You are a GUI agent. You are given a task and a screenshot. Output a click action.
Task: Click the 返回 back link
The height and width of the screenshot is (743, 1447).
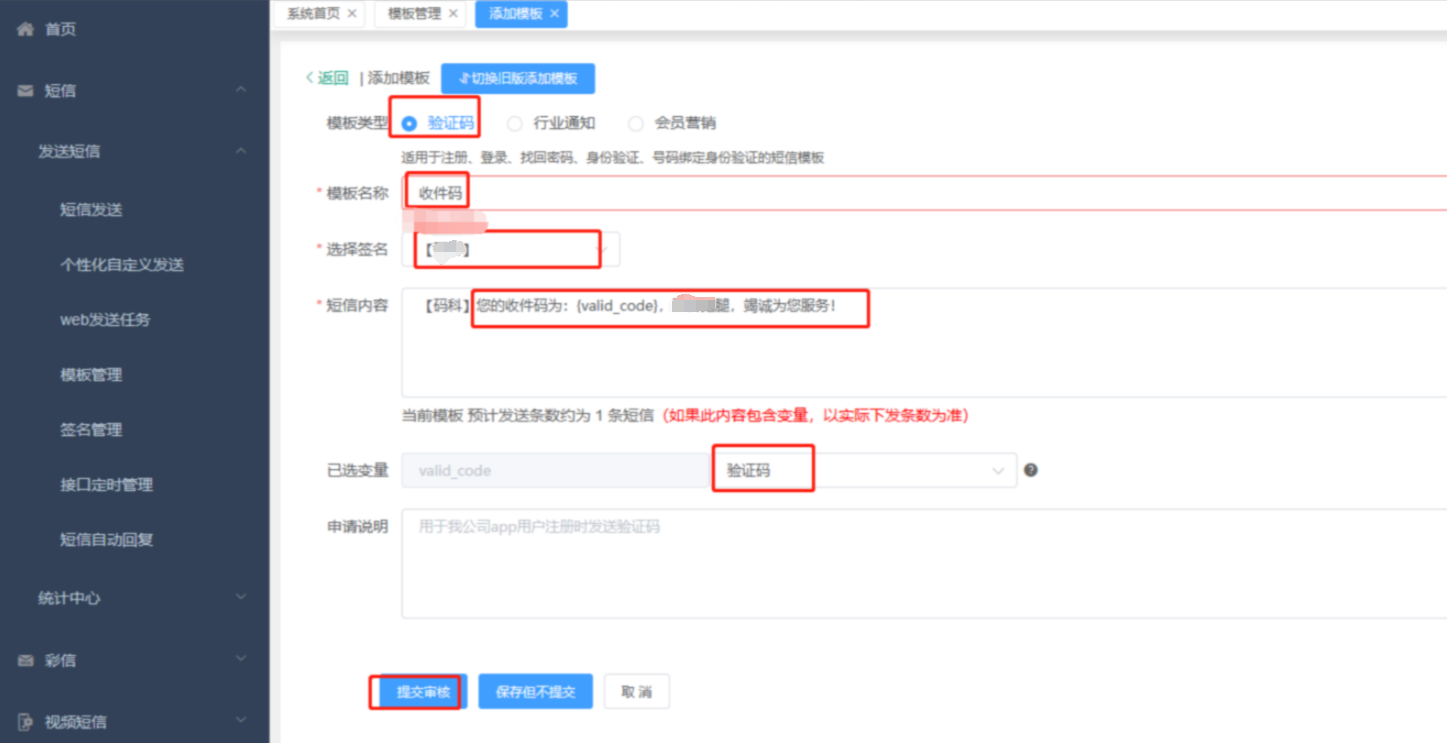(x=326, y=78)
